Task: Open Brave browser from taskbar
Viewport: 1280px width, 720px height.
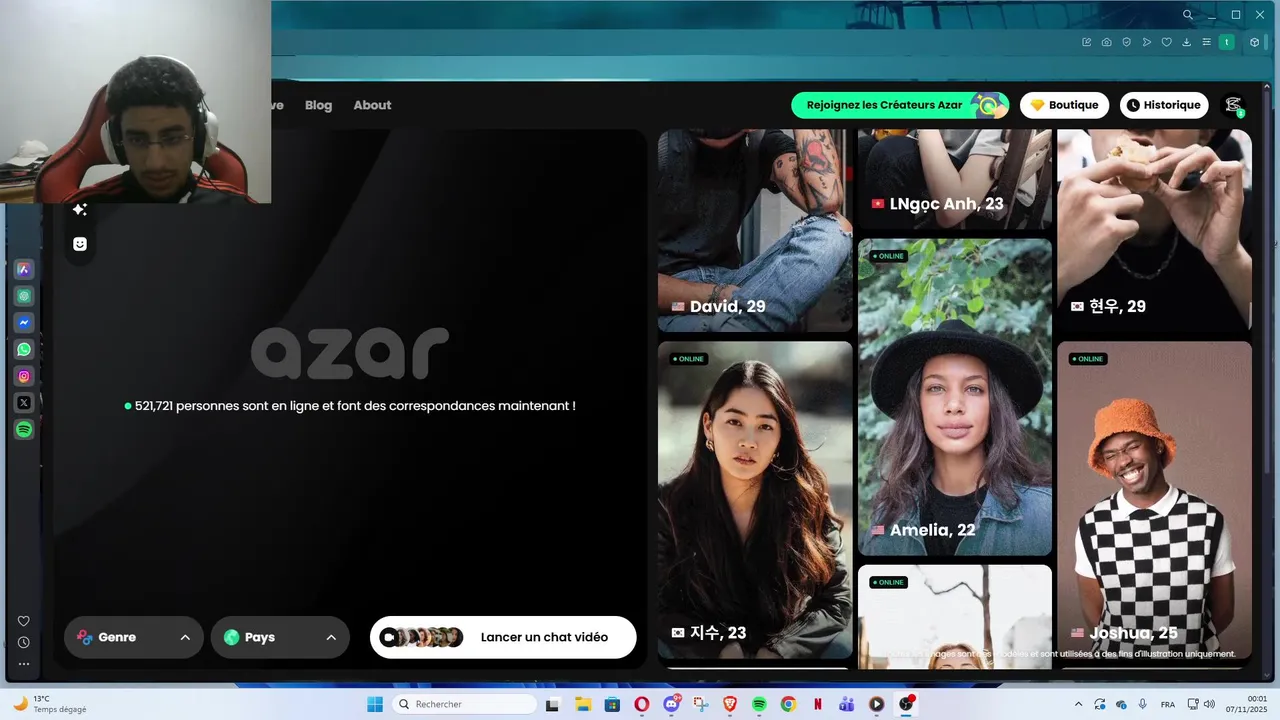Action: [x=730, y=704]
